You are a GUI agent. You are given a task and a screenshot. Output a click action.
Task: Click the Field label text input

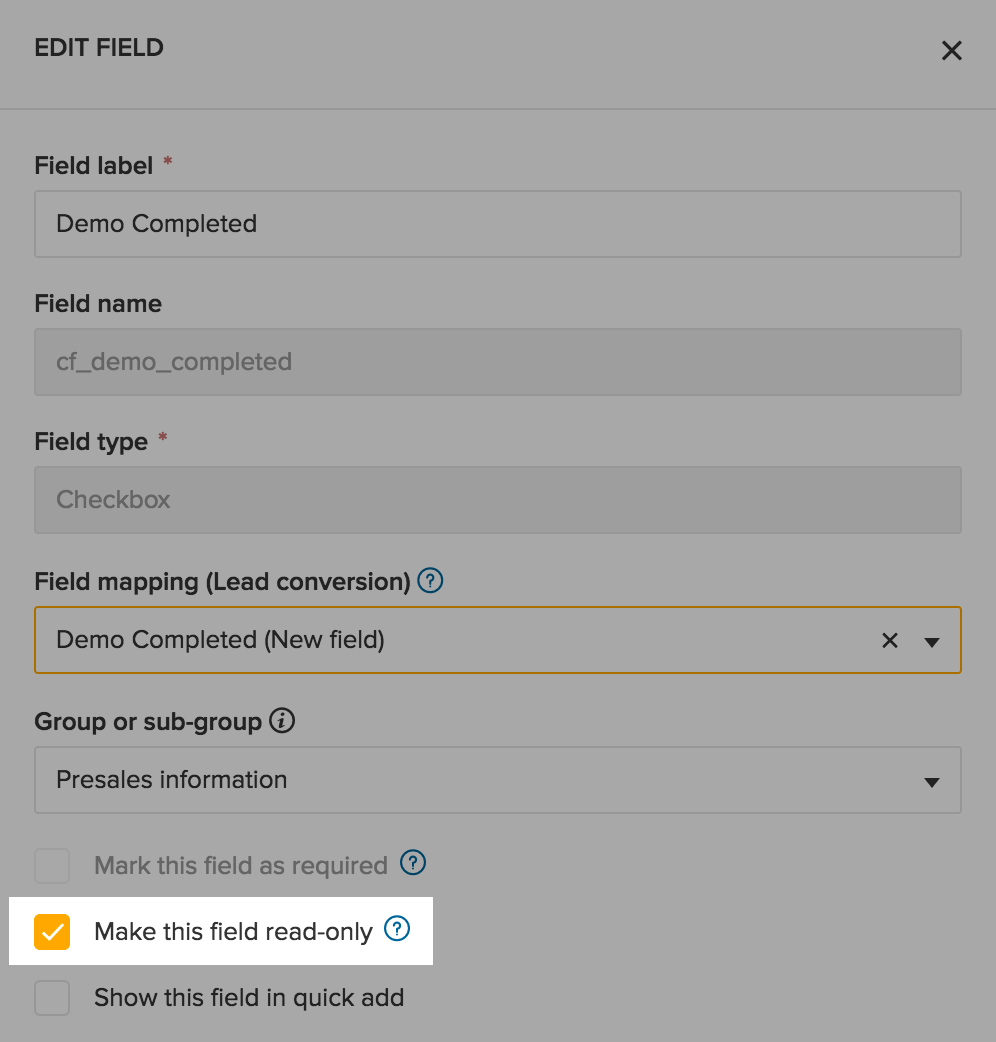498,224
